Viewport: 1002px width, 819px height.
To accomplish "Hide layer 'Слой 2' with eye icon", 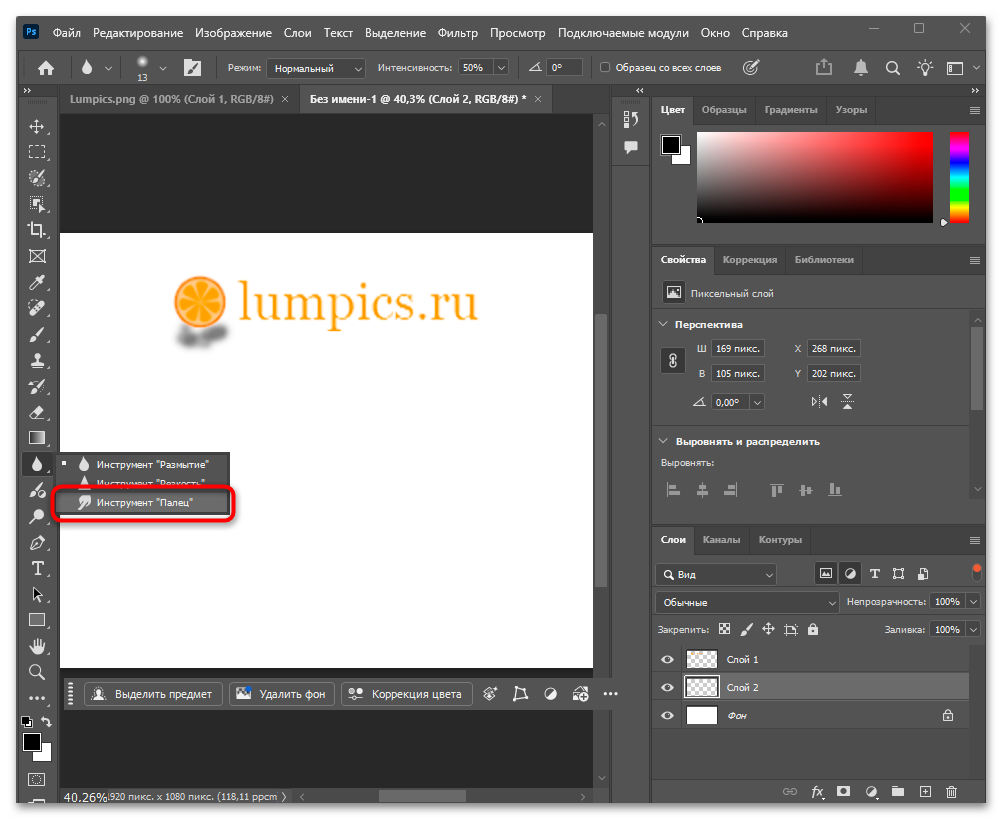I will point(667,688).
